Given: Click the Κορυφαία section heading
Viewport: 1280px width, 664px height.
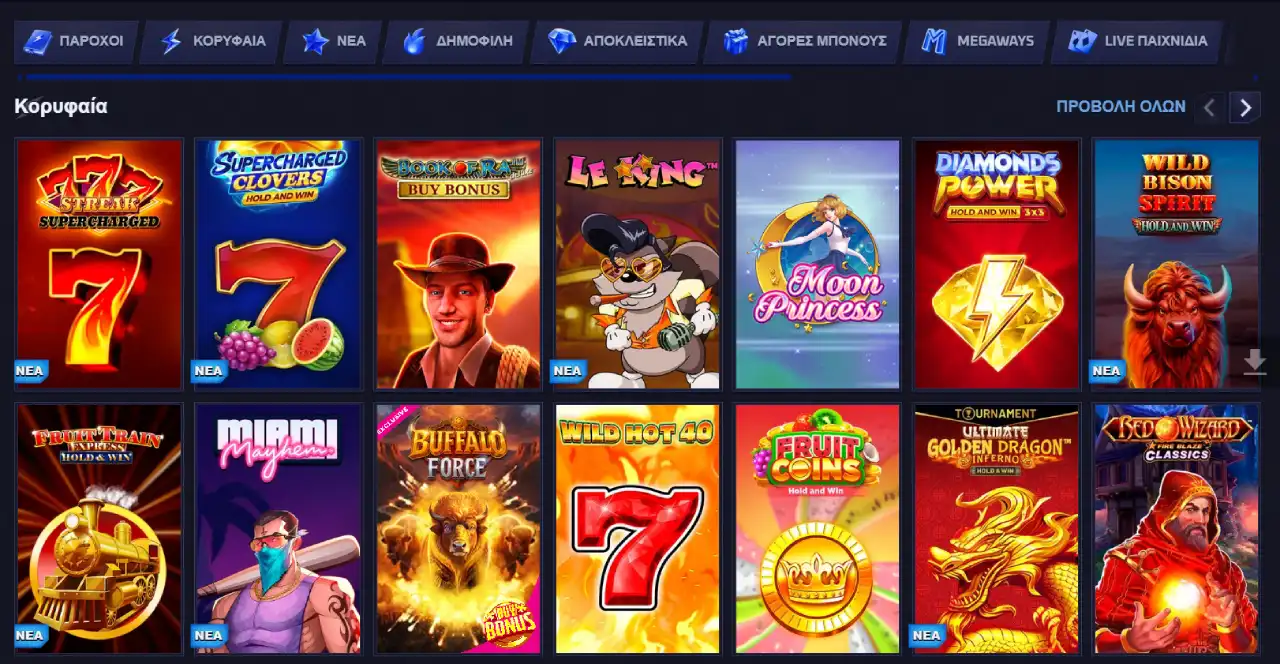Looking at the screenshot, I should click(61, 106).
